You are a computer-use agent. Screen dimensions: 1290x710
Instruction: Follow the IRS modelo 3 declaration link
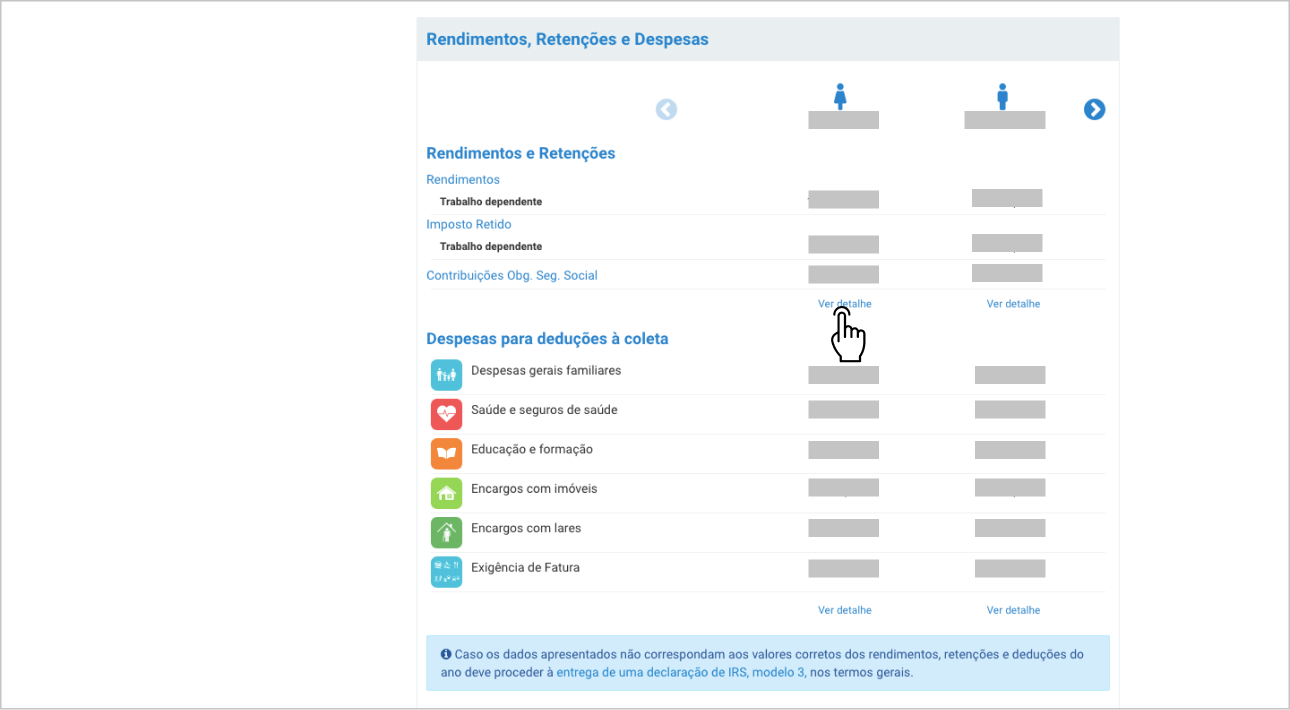(681, 673)
